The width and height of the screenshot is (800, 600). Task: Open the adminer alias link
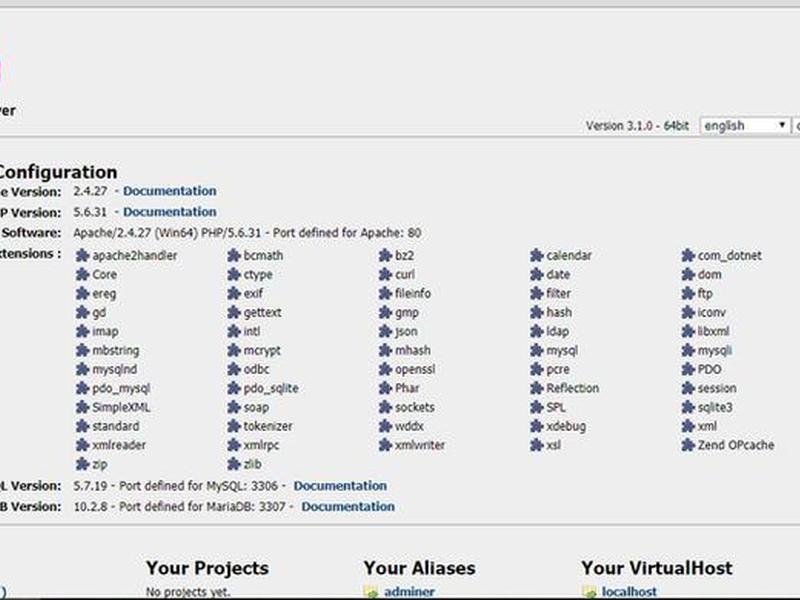coord(409,592)
